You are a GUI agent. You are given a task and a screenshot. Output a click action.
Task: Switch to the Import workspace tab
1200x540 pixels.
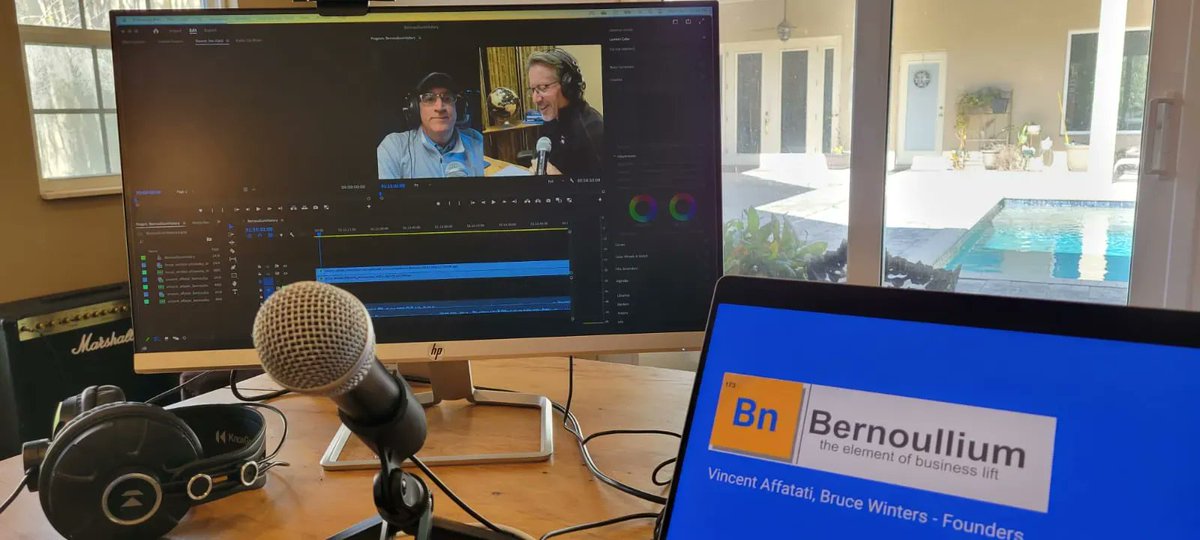175,31
